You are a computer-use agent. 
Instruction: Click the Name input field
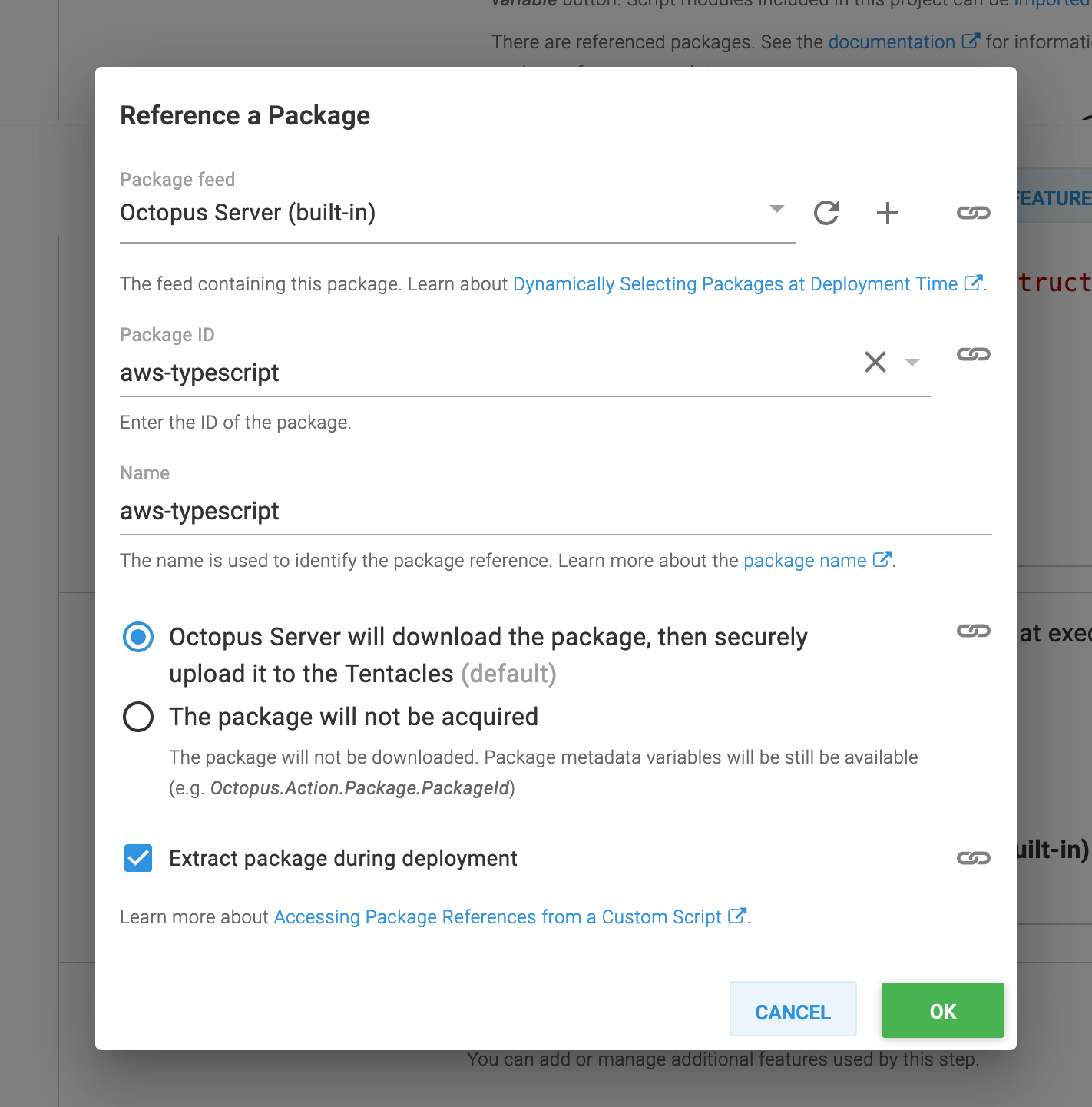tap(461, 511)
